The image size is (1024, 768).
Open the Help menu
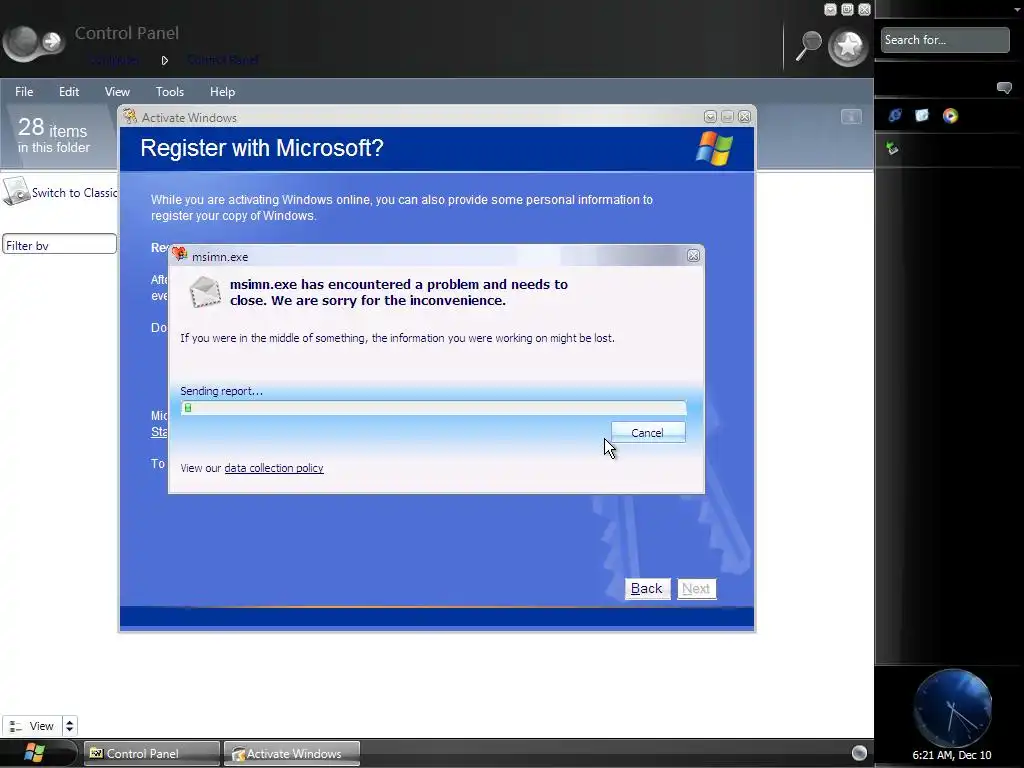(222, 92)
